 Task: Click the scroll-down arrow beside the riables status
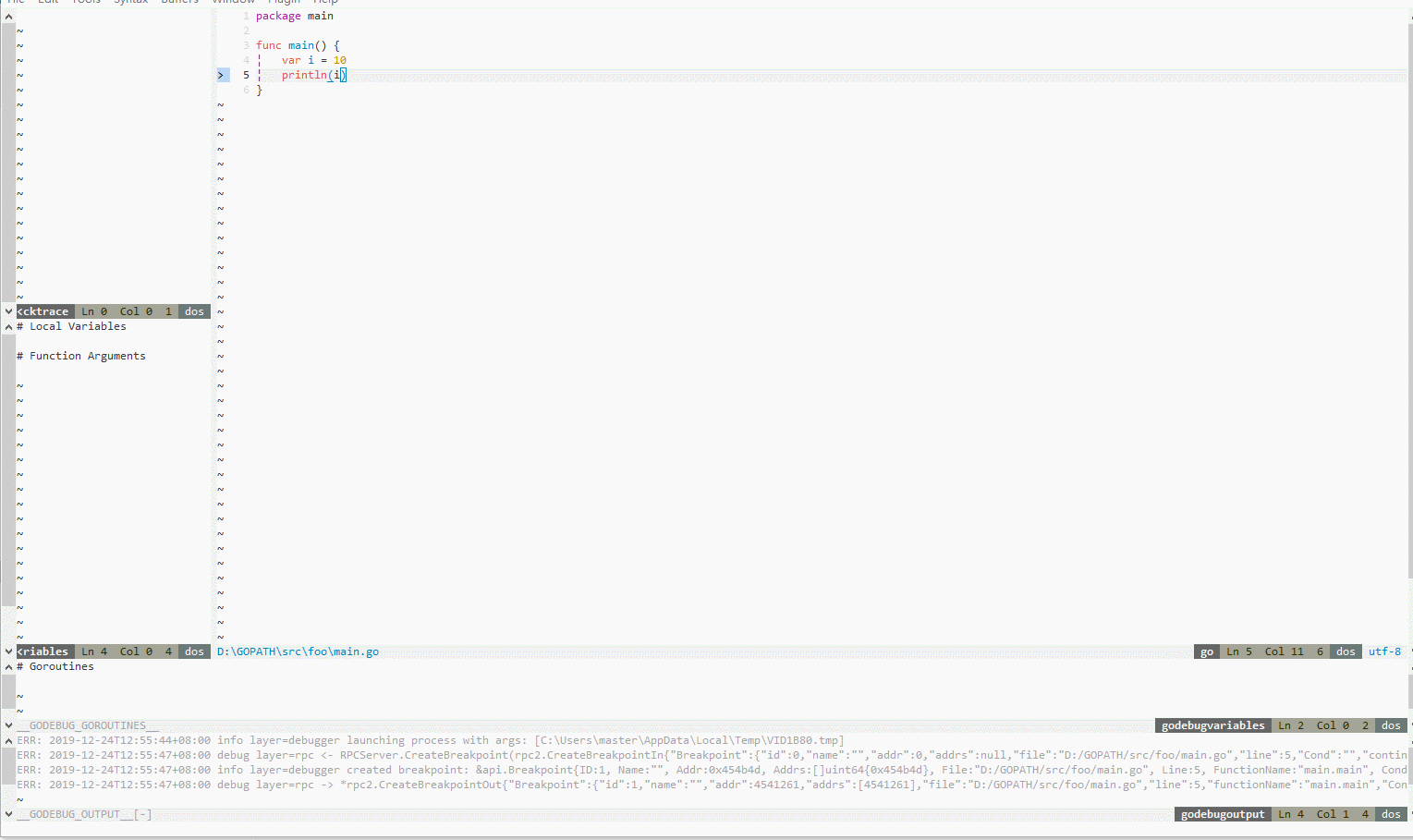pyautogui.click(x=8, y=651)
